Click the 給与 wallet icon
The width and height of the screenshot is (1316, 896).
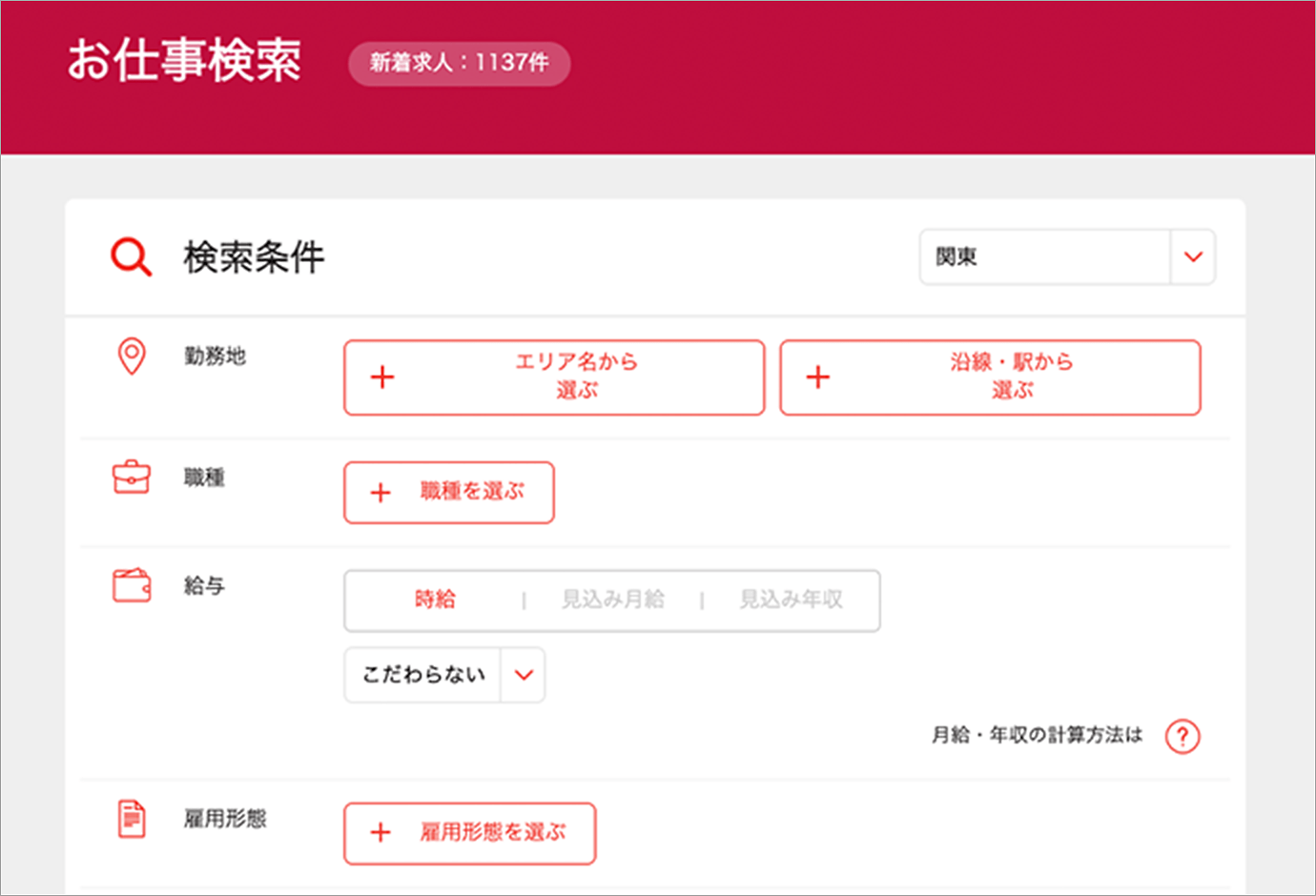(132, 585)
